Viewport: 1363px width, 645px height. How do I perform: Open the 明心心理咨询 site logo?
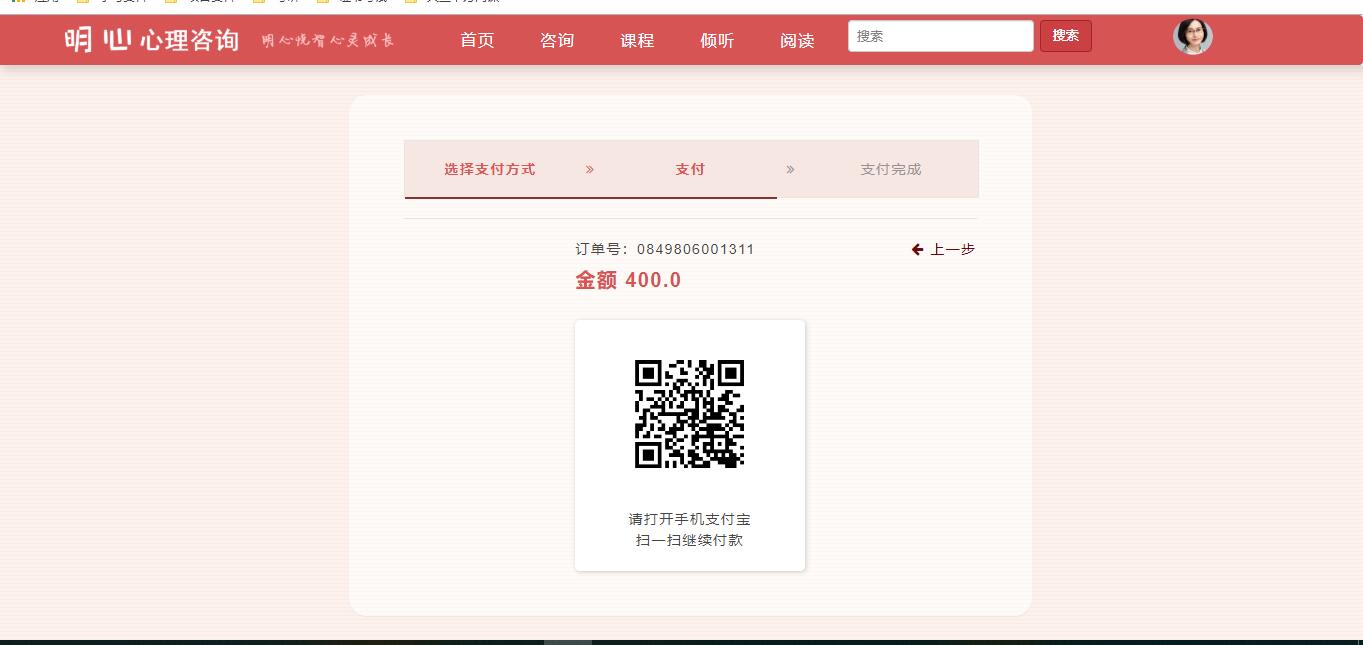(x=152, y=40)
